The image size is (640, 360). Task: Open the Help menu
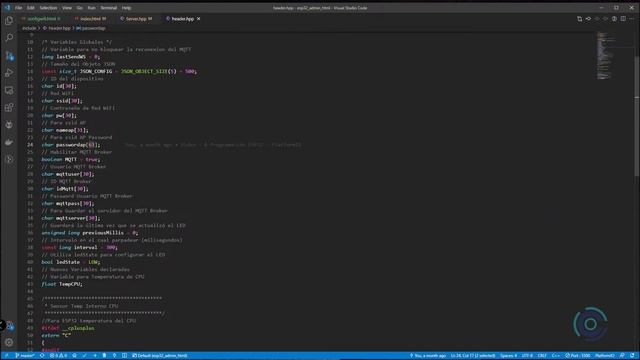click(127, 8)
